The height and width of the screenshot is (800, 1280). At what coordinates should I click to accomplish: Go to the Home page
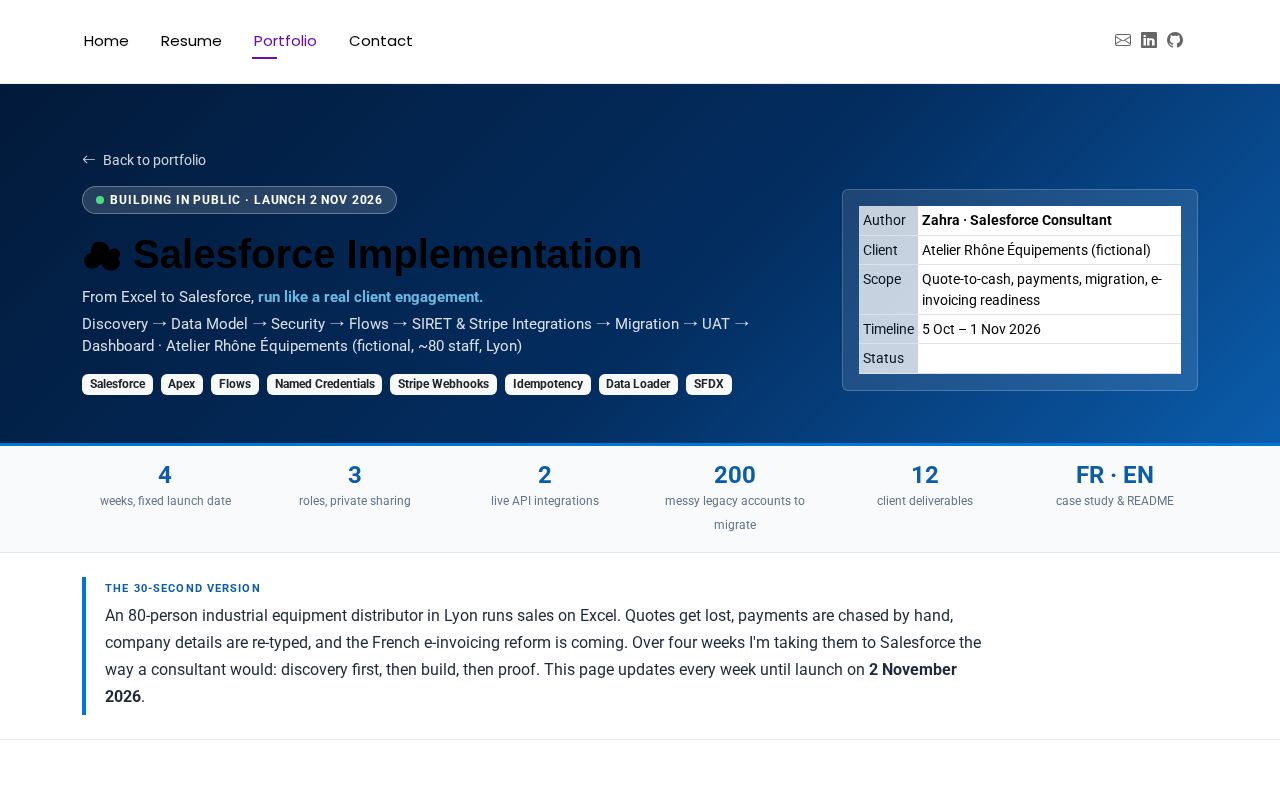coord(106,41)
